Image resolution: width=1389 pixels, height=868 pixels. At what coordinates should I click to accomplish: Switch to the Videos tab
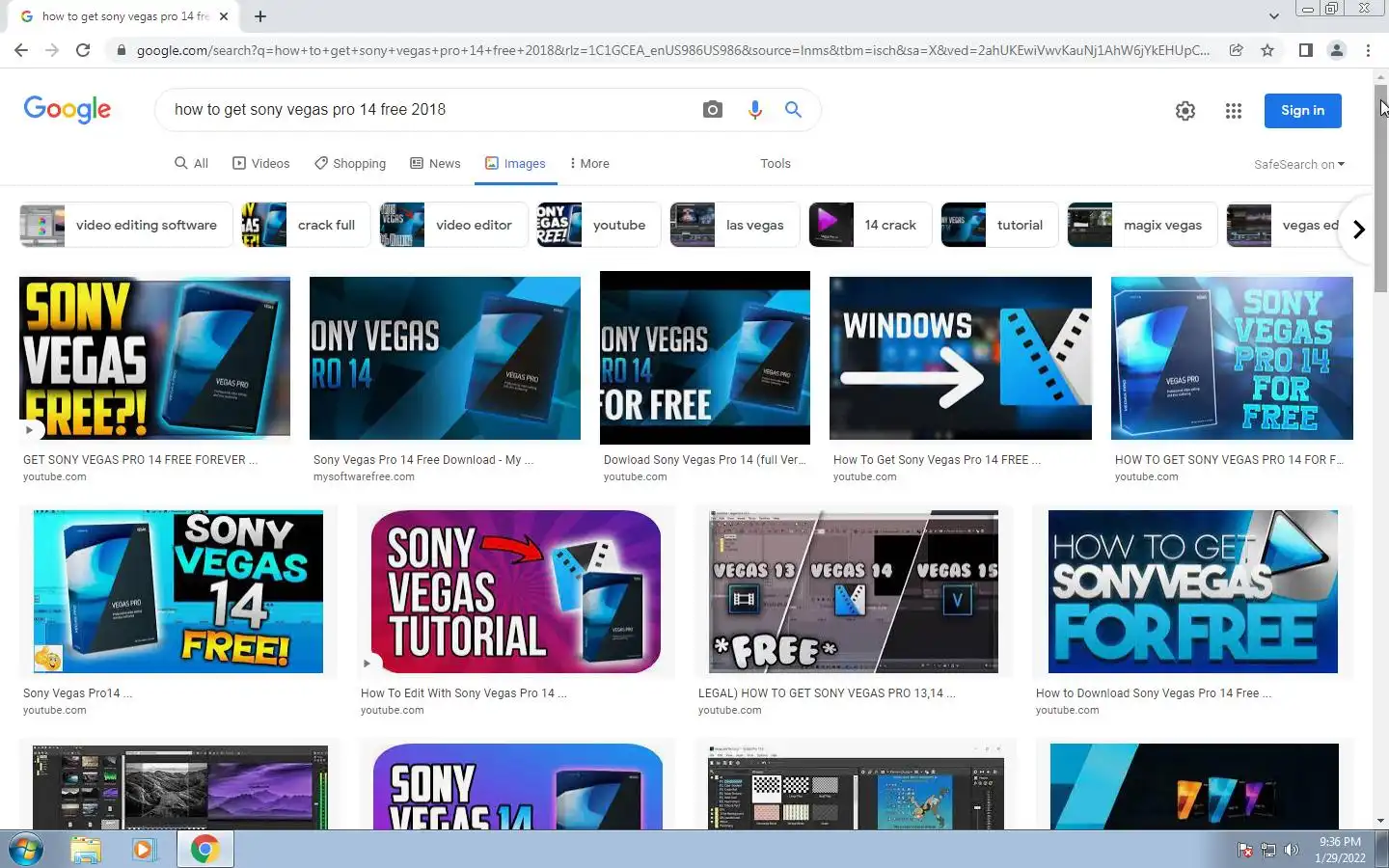[260, 164]
